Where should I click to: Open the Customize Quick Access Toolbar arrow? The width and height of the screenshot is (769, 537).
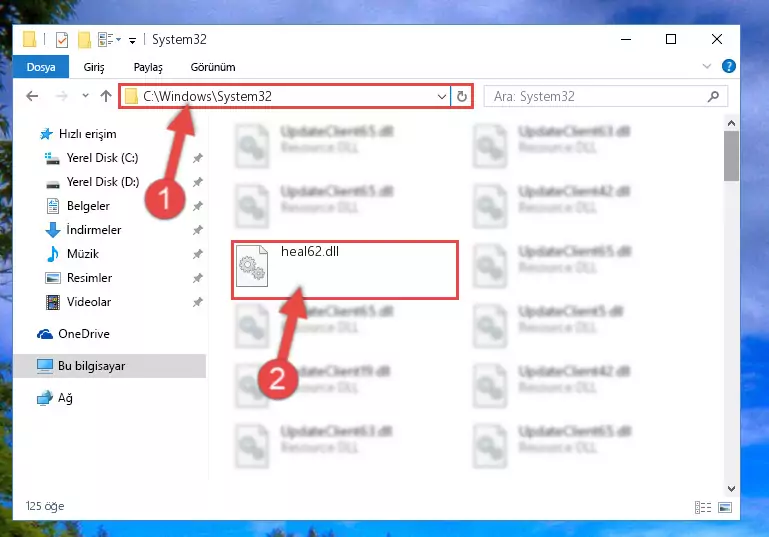132,41
